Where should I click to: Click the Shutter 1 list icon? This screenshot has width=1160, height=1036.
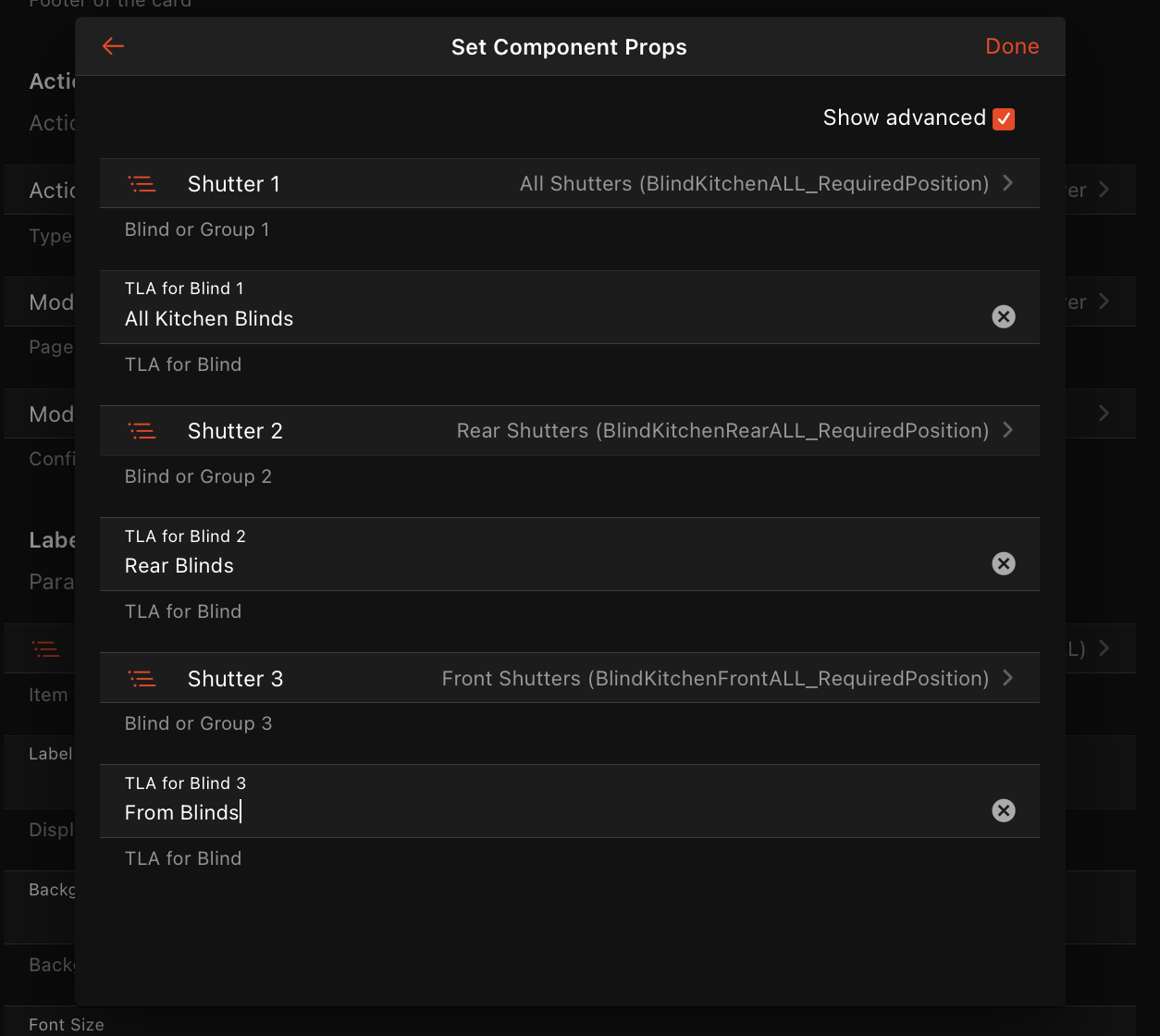click(142, 184)
